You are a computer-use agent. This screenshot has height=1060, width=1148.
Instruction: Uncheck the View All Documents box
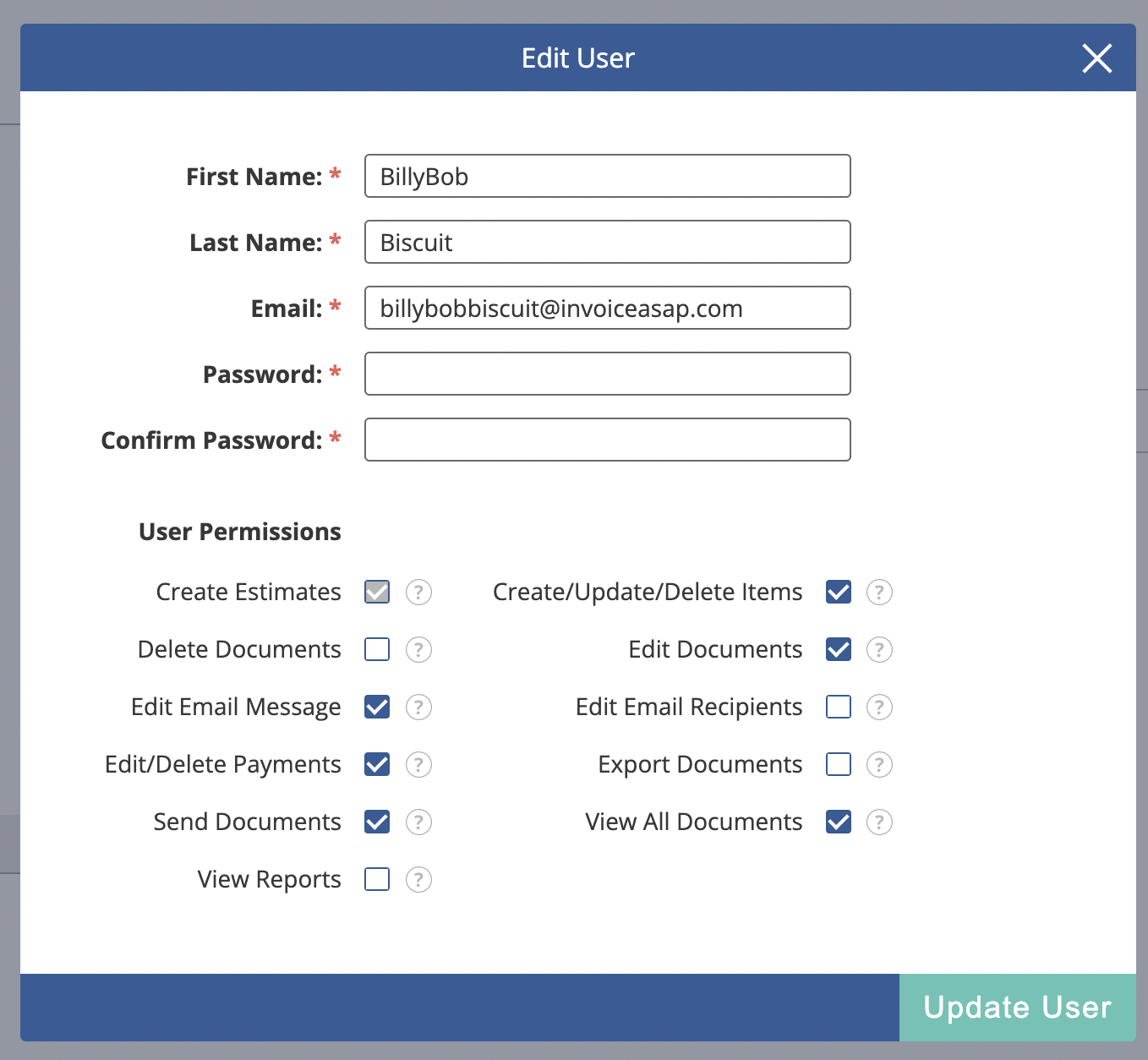tap(839, 822)
